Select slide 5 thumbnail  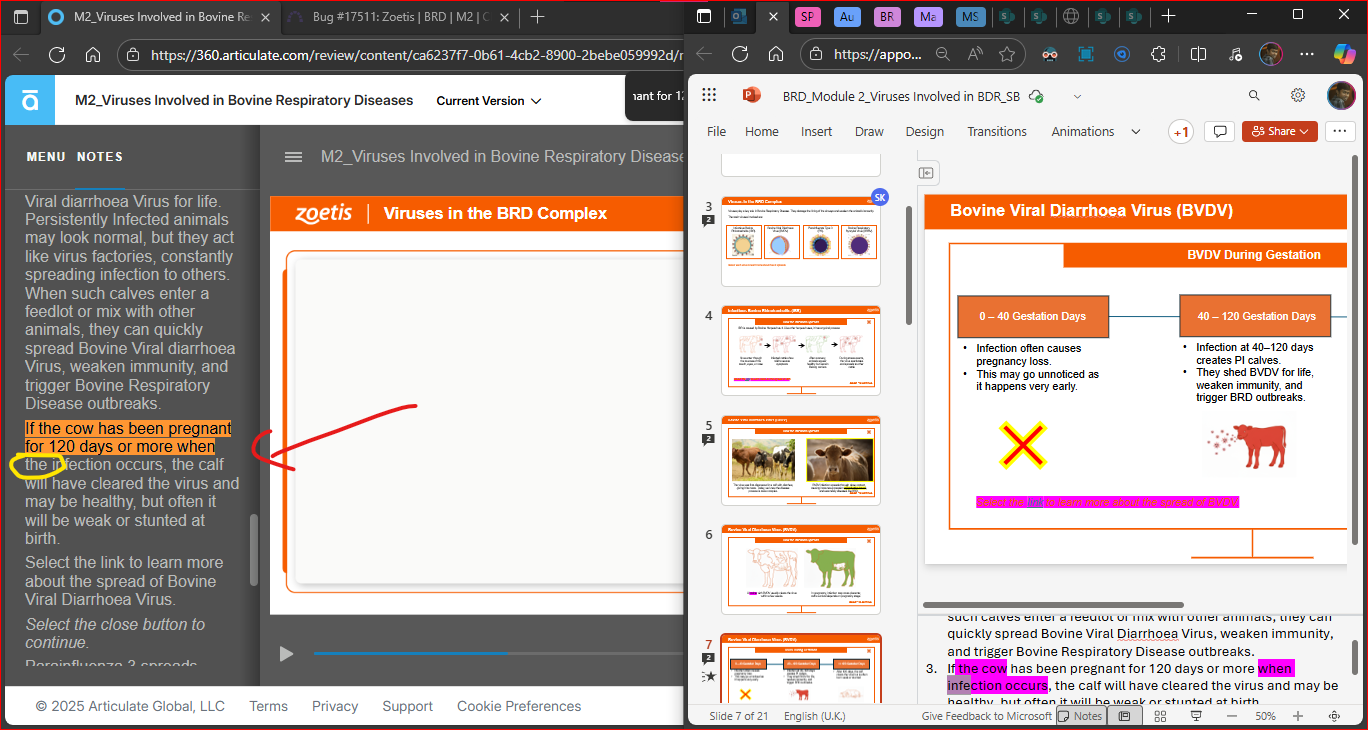[800, 461]
